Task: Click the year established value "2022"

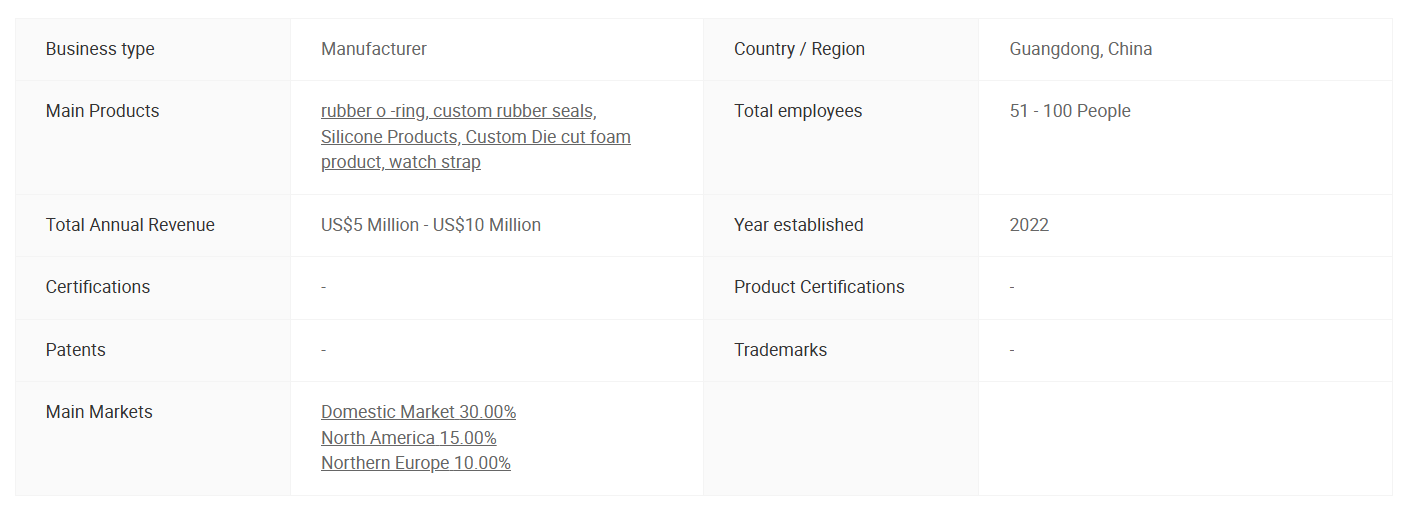Action: 1029,225
